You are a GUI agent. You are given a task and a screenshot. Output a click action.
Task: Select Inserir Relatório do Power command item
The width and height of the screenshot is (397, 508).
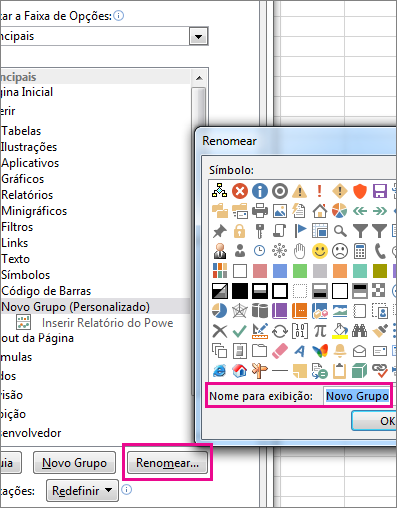pyautogui.click(x=95, y=323)
